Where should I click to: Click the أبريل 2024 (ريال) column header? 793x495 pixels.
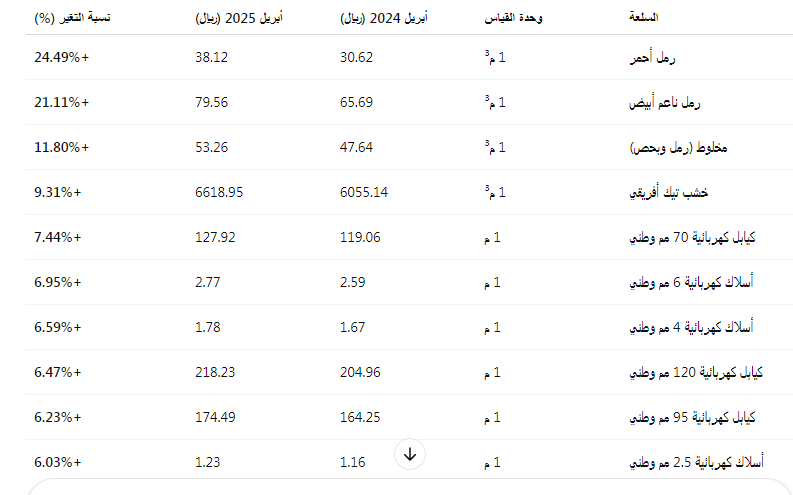[383, 18]
